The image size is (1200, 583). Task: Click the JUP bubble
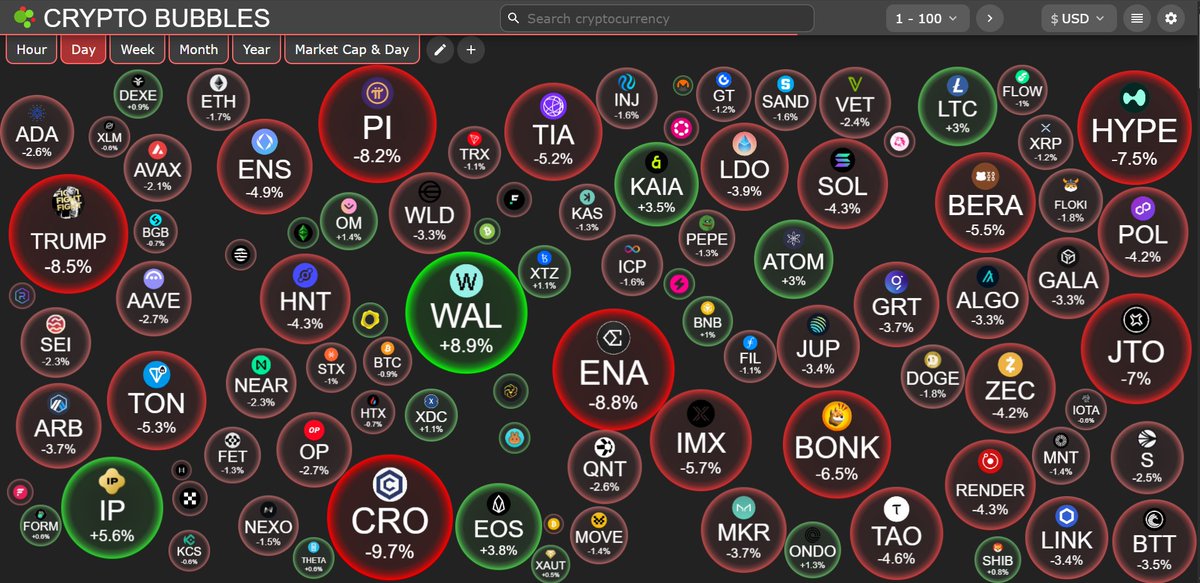coord(816,346)
